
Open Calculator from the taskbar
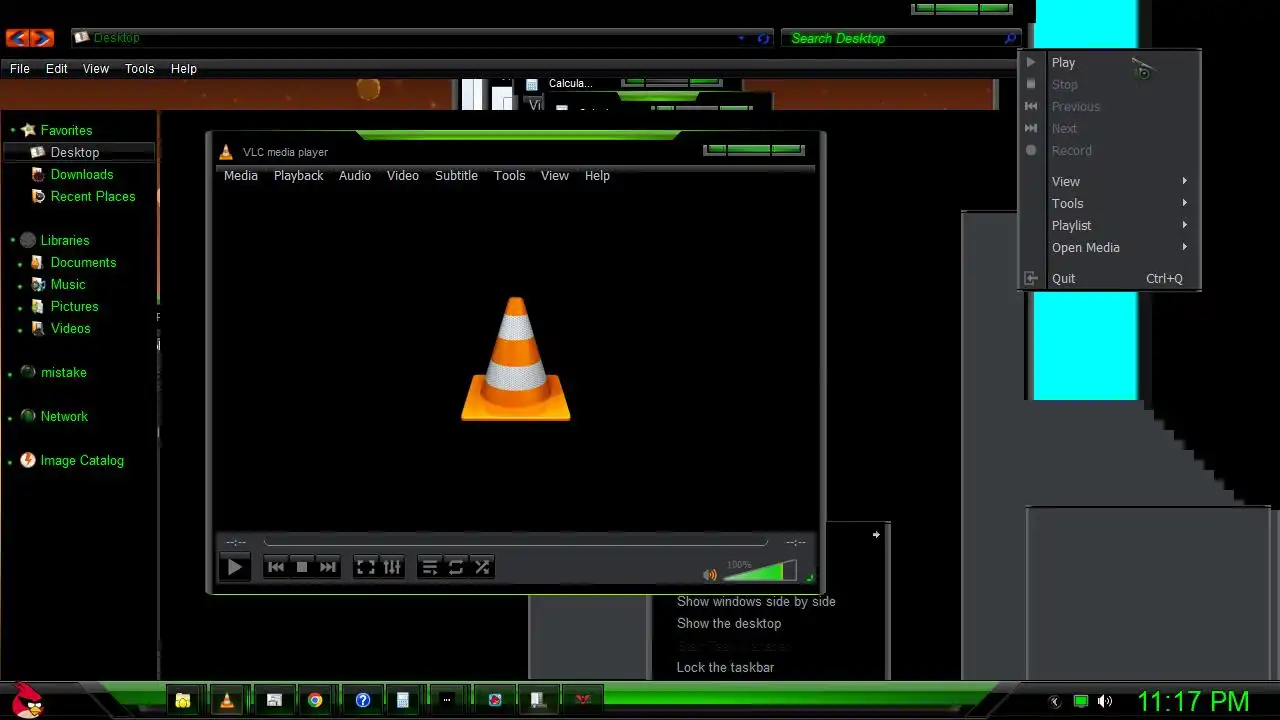click(403, 700)
